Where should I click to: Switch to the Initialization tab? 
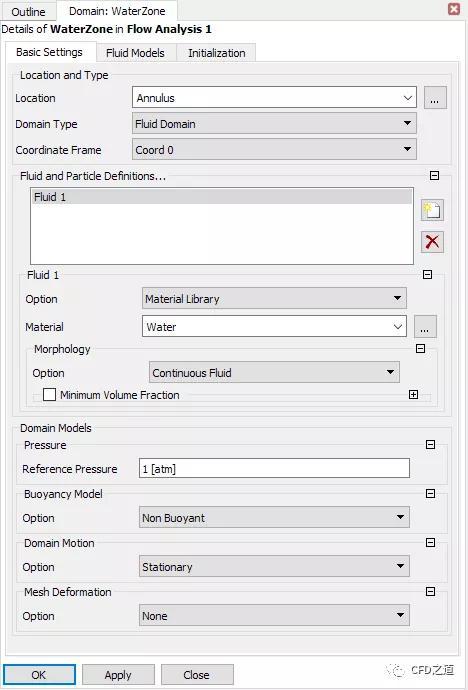216,53
